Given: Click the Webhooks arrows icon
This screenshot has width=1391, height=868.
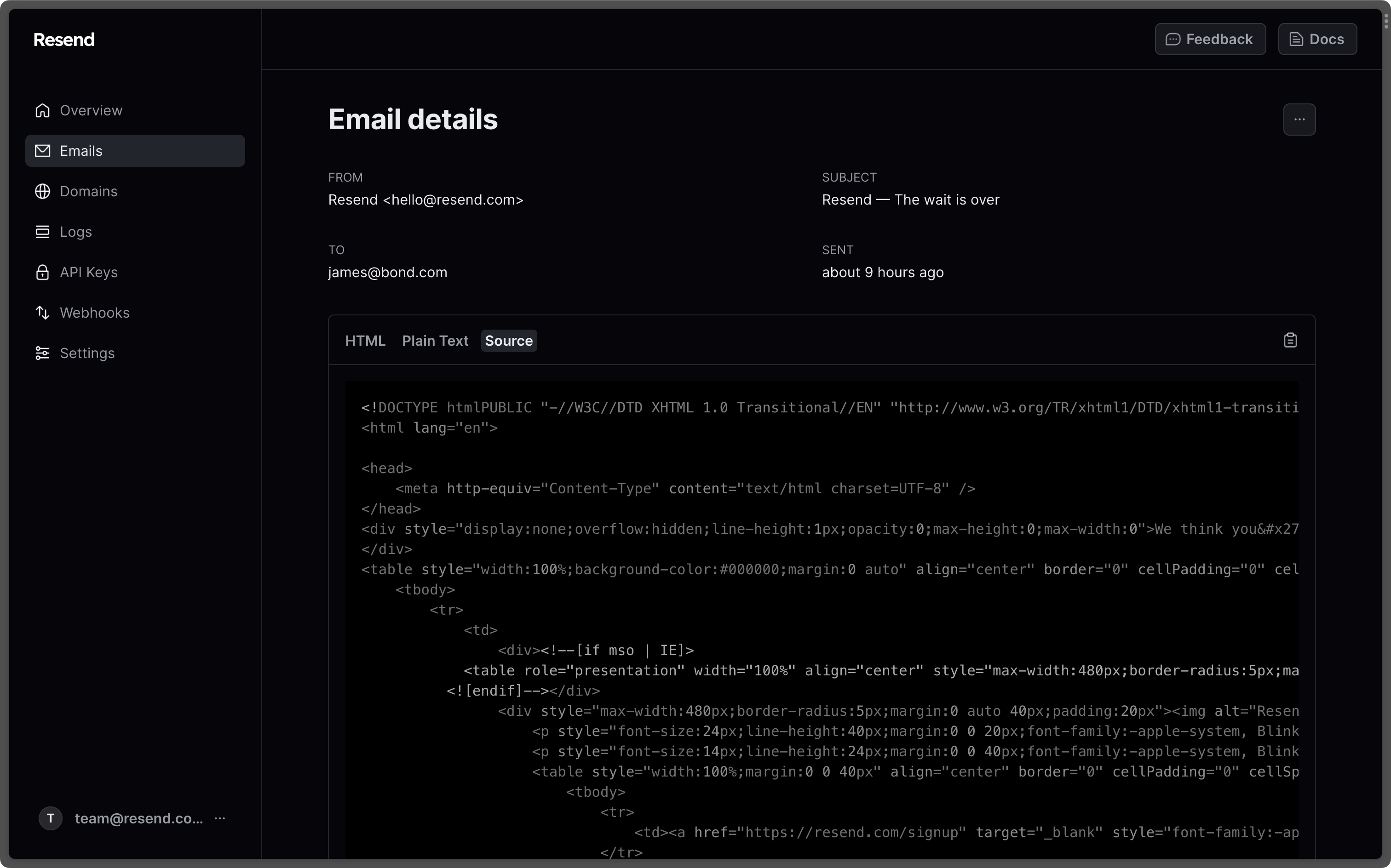Looking at the screenshot, I should pyautogui.click(x=42, y=312).
